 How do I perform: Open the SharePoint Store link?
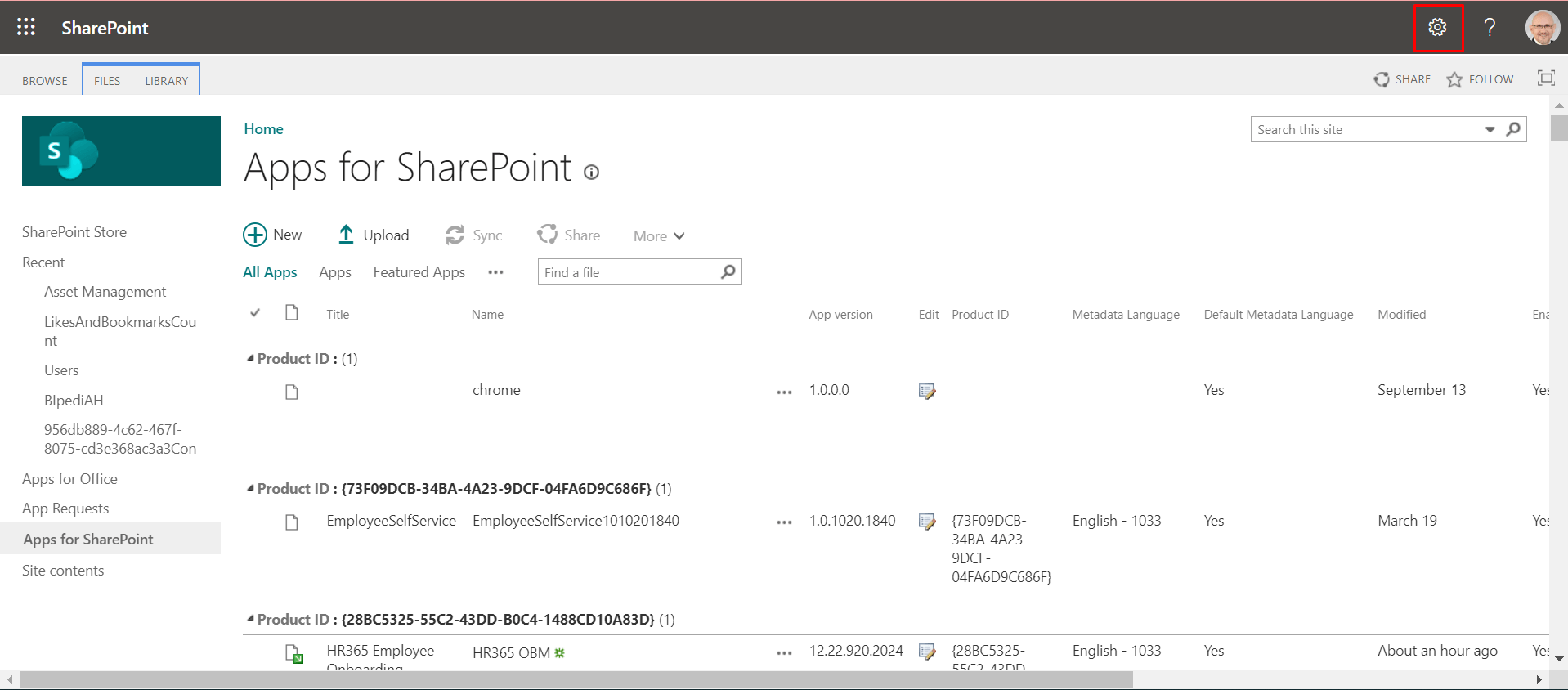[74, 232]
